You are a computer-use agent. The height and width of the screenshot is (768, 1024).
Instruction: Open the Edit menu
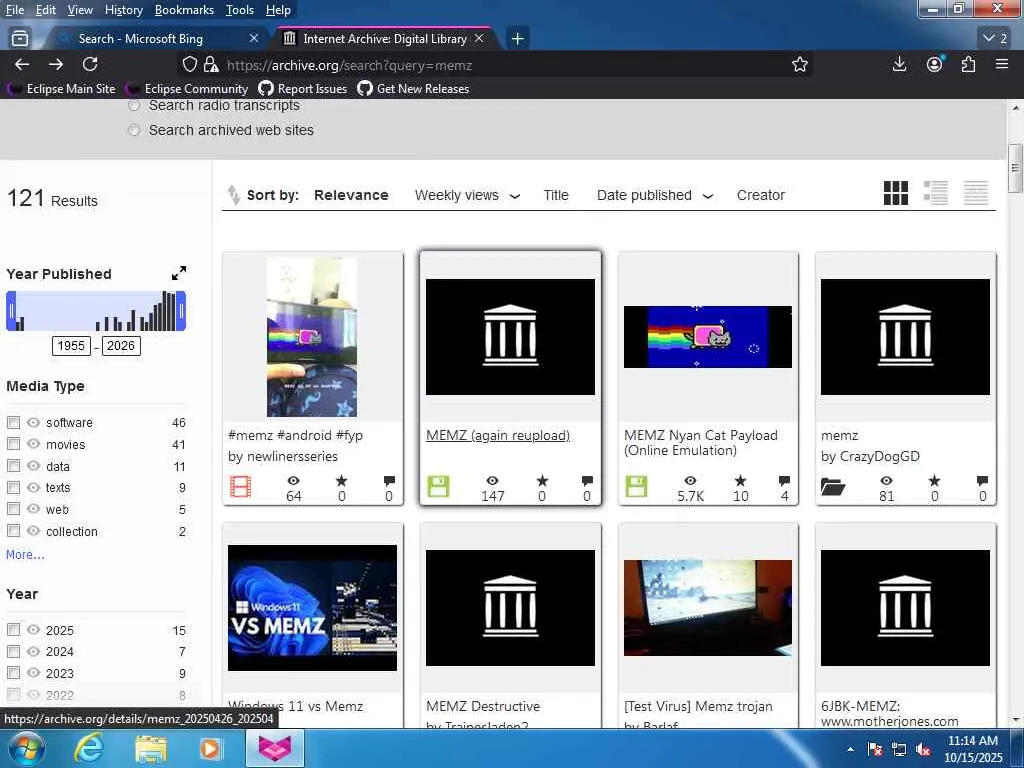coord(45,10)
